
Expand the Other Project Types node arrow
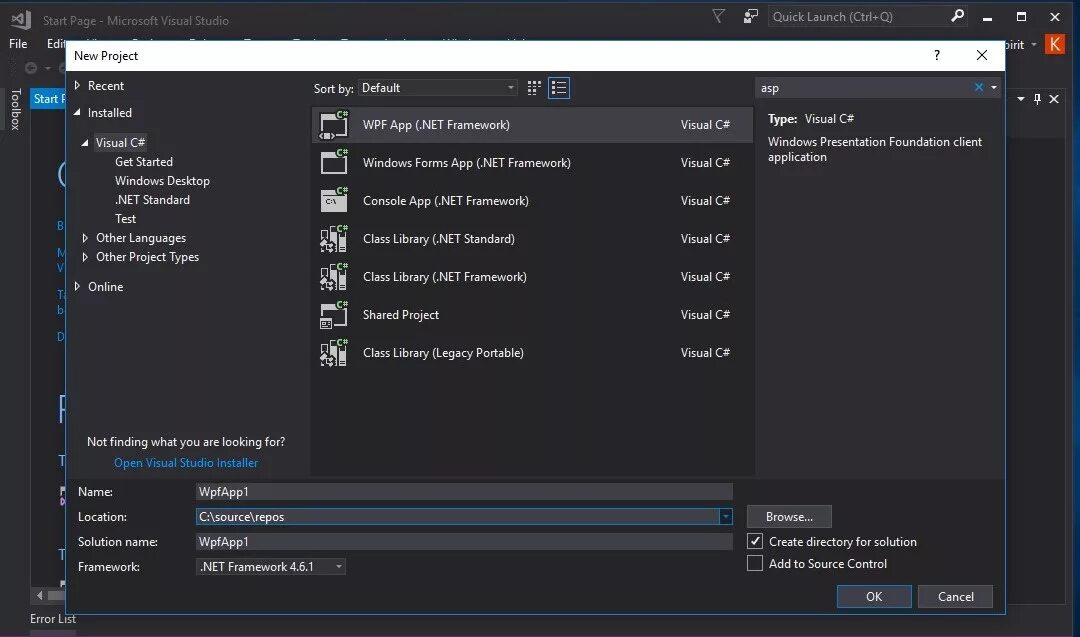coord(85,257)
